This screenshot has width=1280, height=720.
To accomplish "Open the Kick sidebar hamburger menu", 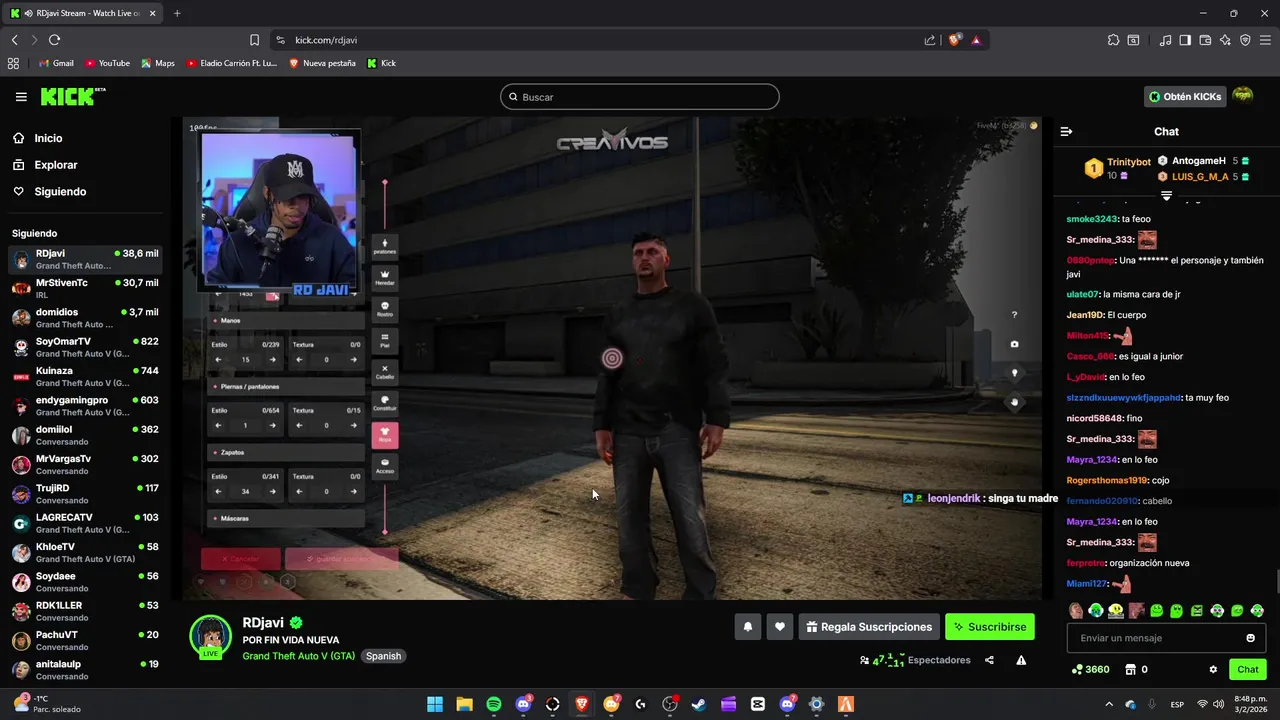I will [21, 97].
